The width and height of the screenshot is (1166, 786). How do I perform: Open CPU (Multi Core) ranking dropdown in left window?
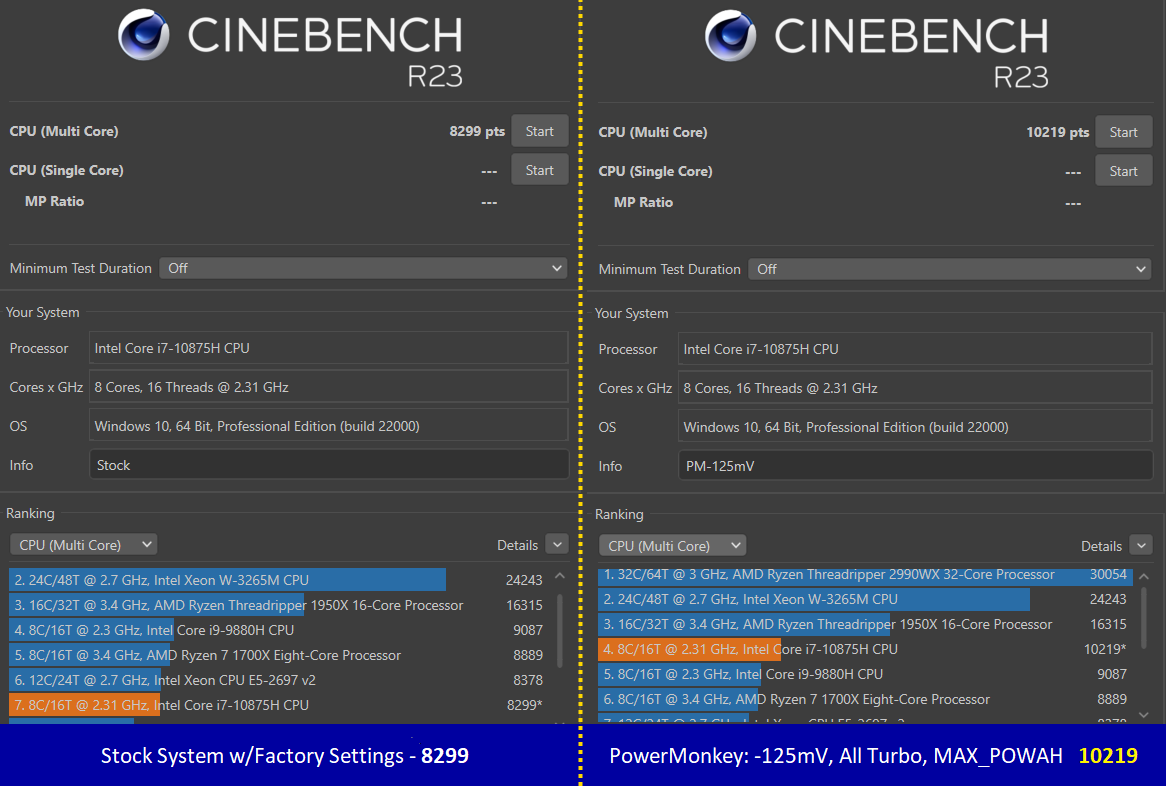tap(83, 545)
